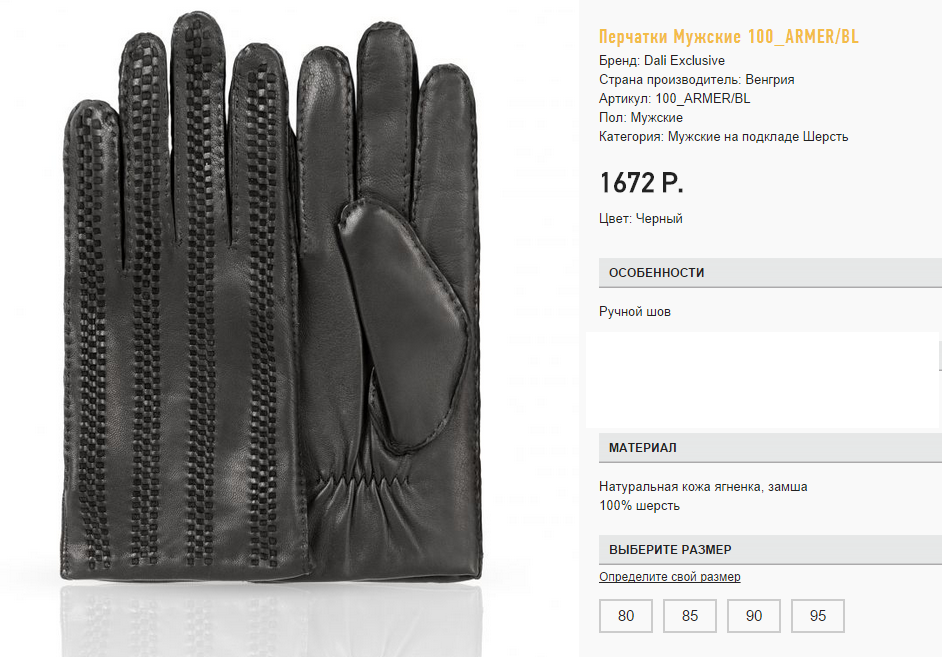
Task: Choose size 90 option
Action: [x=753, y=616]
